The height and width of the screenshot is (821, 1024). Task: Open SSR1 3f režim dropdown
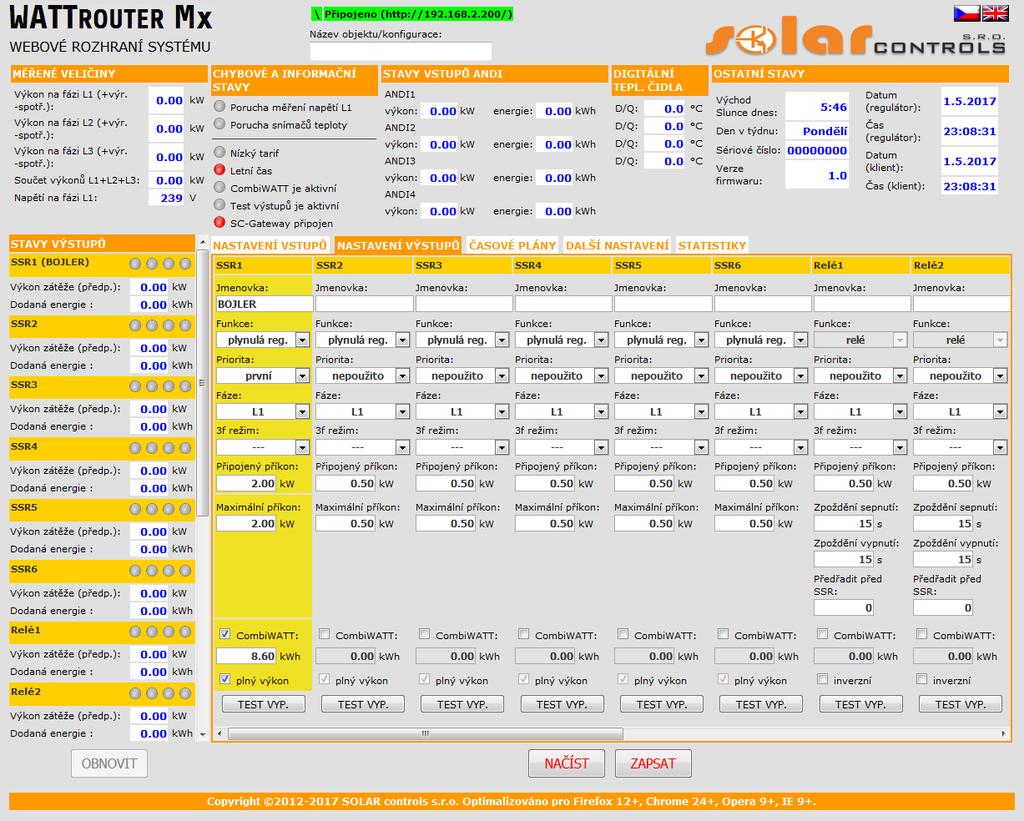pos(263,447)
